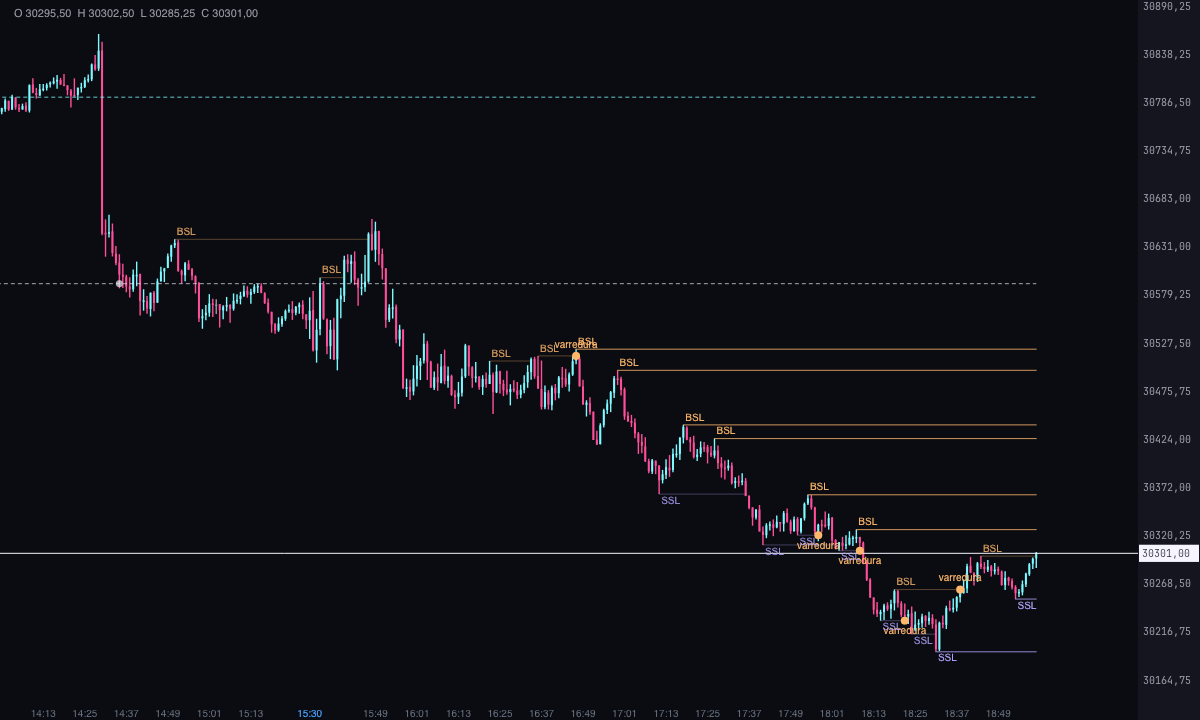Screen dimensions: 1200x720
Task: Select the 18:13 time axis label
Action: [874, 714]
